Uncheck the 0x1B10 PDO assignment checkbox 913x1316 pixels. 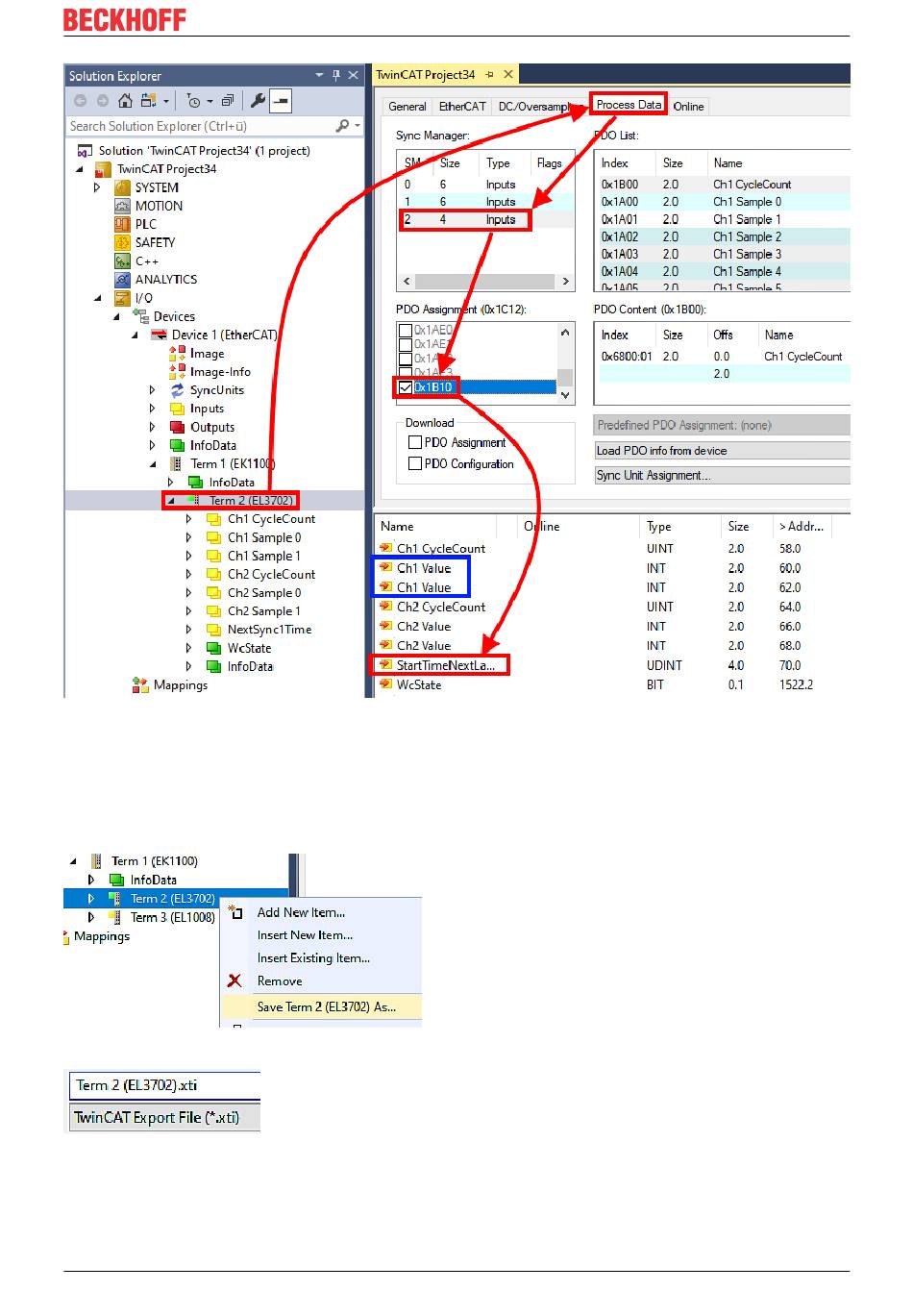pos(406,387)
